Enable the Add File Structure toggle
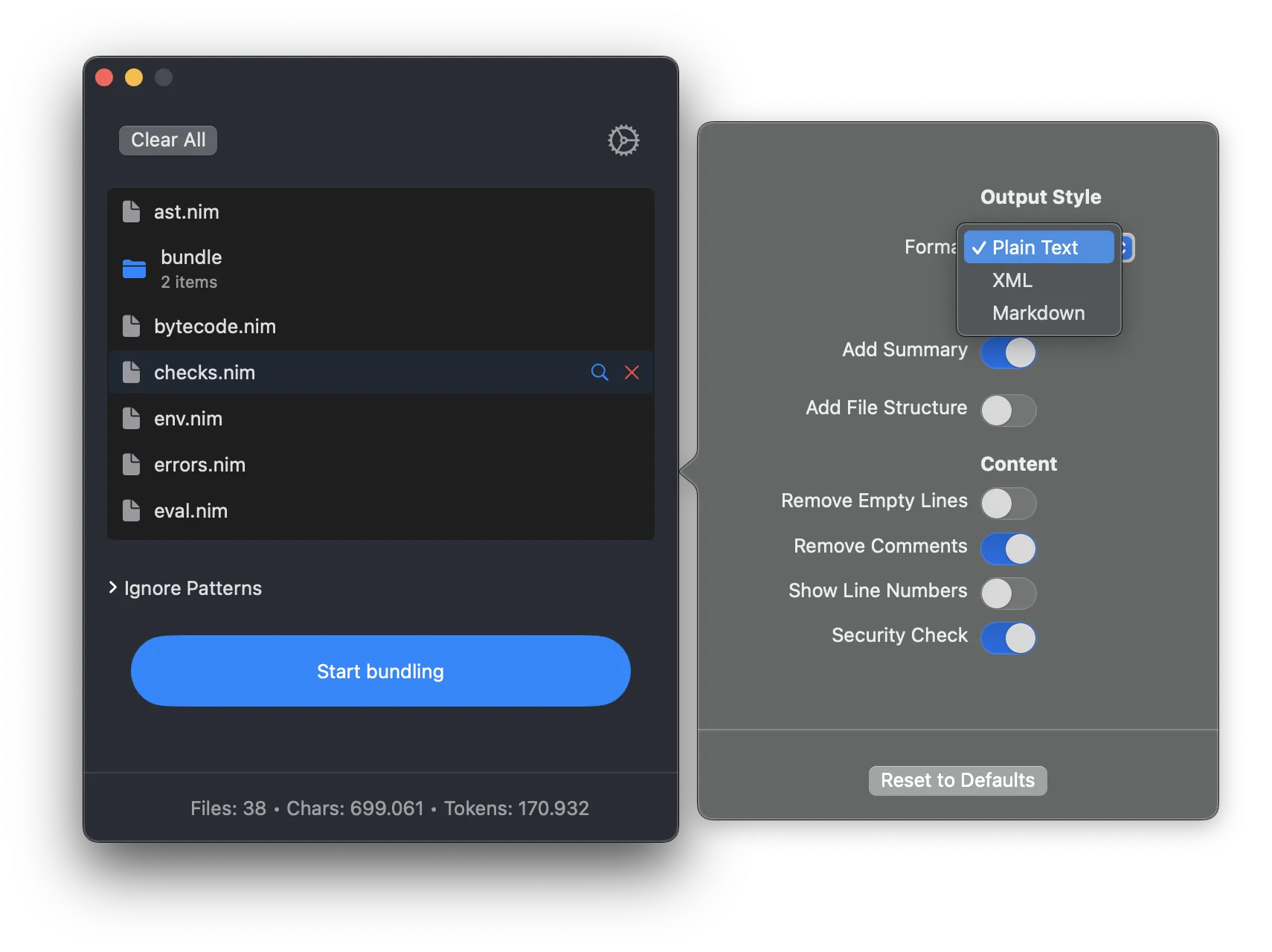 [1008, 411]
